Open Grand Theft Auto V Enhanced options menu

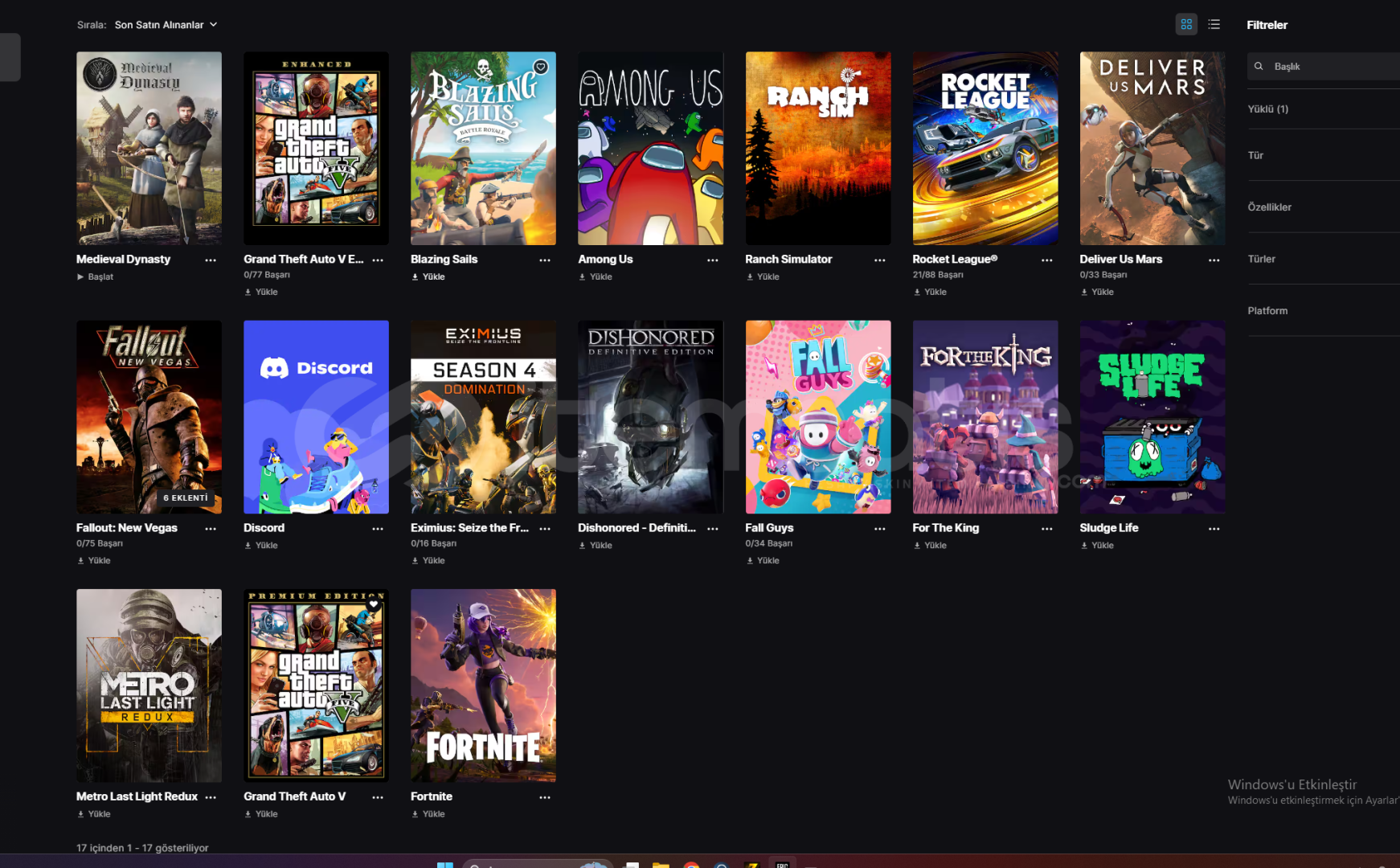tap(378, 260)
